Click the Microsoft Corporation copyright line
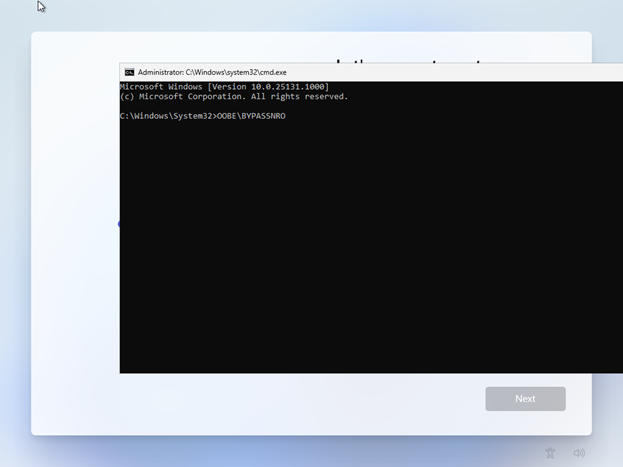 [x=233, y=97]
